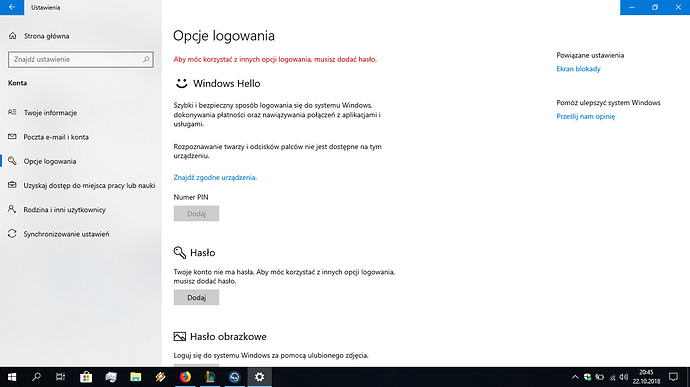Click the Powiązane ustawienia heading
This screenshot has width=690, height=387.
click(590, 55)
